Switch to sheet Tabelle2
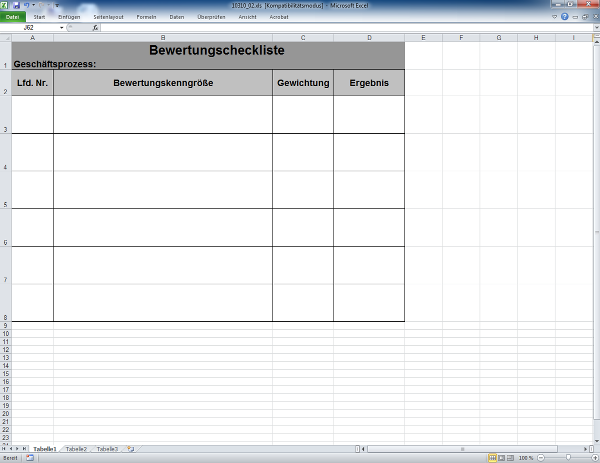Screen dimensions: 600x463 pyautogui.click(x=76, y=449)
